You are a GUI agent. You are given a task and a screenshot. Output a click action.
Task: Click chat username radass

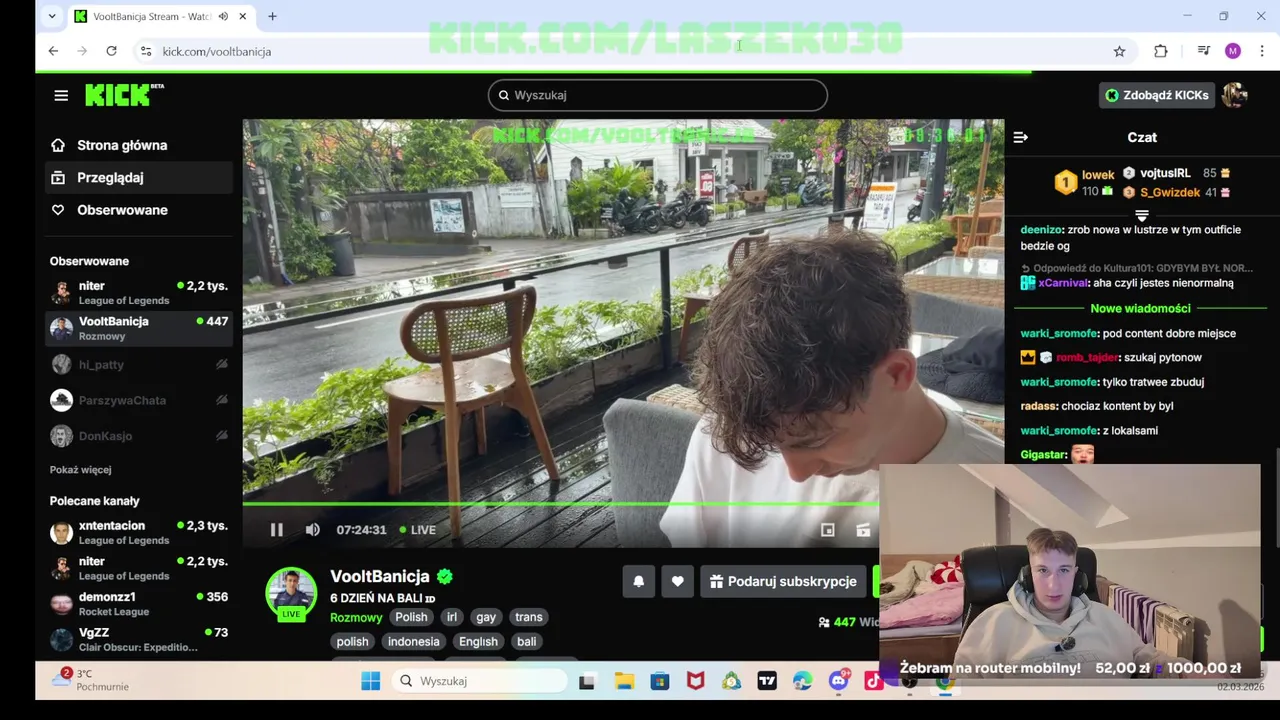[x=1038, y=406]
